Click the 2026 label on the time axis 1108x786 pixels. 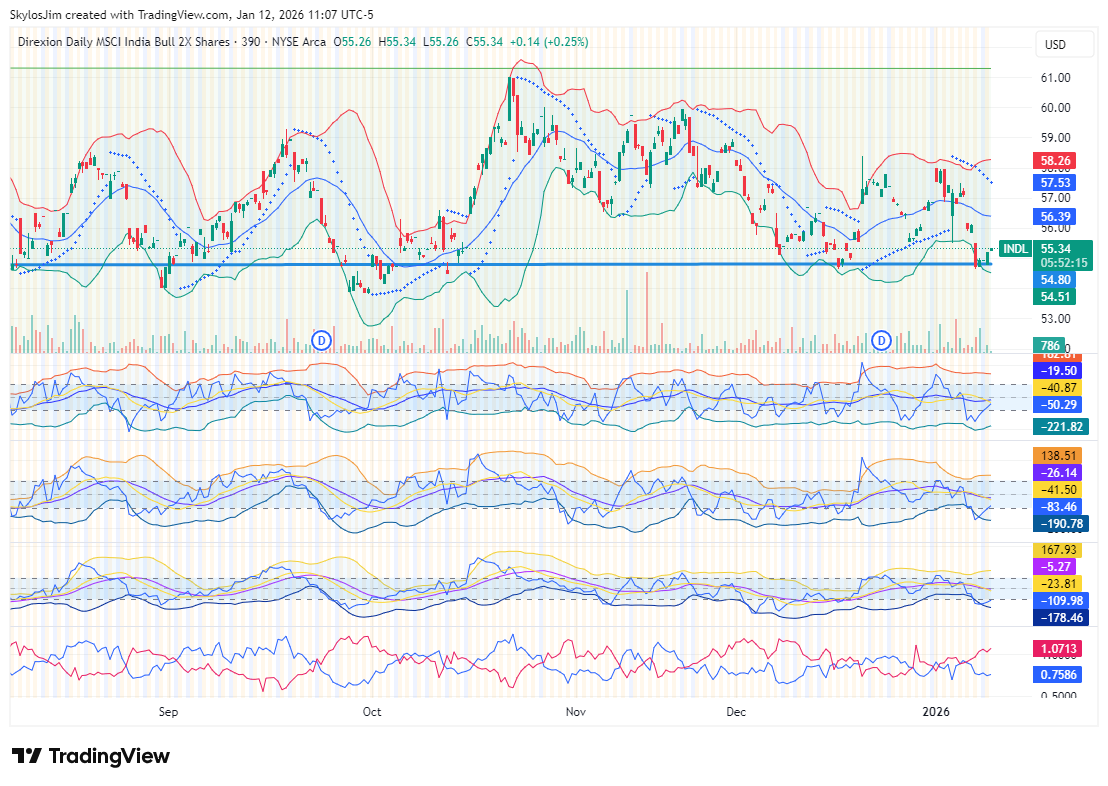[935, 712]
